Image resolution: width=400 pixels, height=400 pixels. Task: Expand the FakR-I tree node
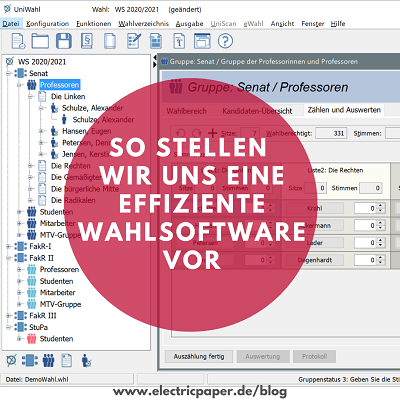click(9, 246)
